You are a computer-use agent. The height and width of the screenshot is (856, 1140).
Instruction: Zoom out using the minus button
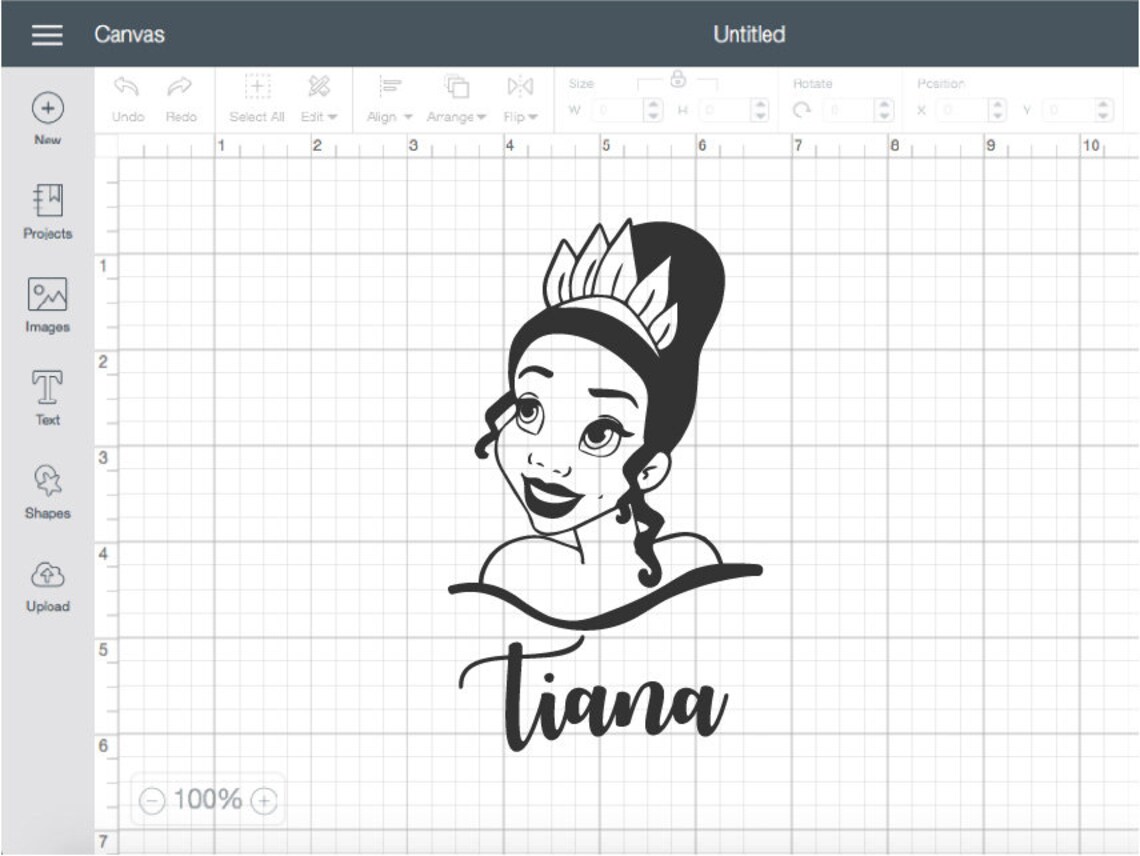(152, 799)
